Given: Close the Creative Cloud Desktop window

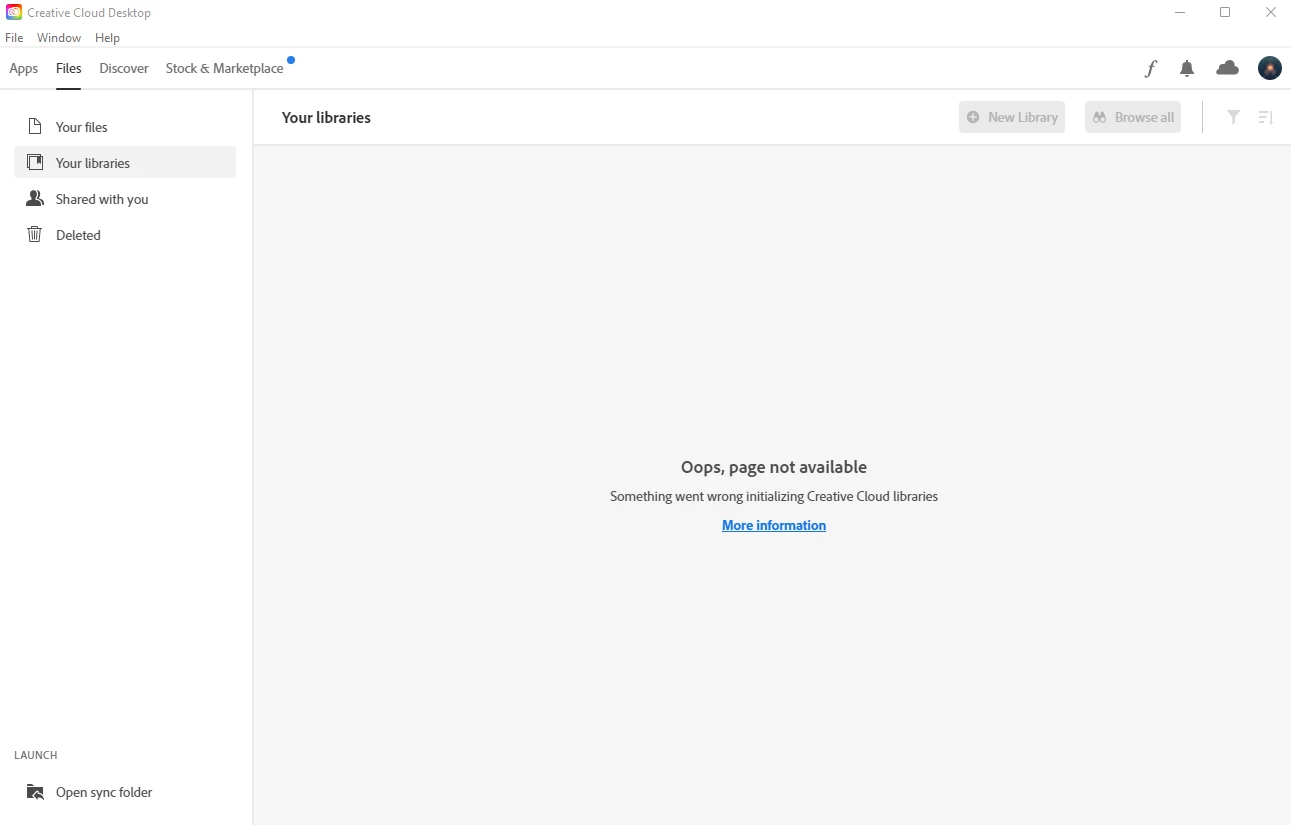Looking at the screenshot, I should [1271, 13].
